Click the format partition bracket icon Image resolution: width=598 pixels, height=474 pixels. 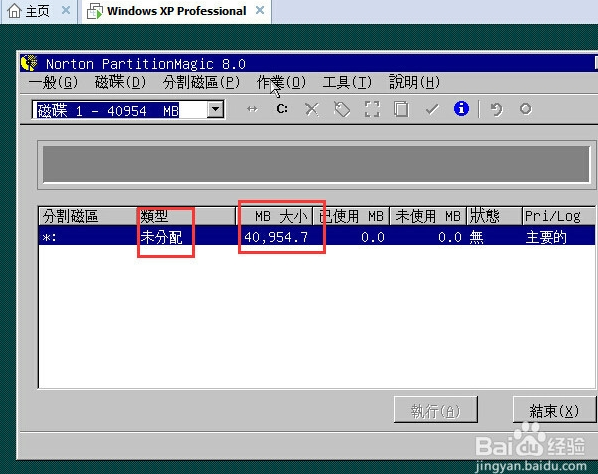pyautogui.click(x=372, y=109)
